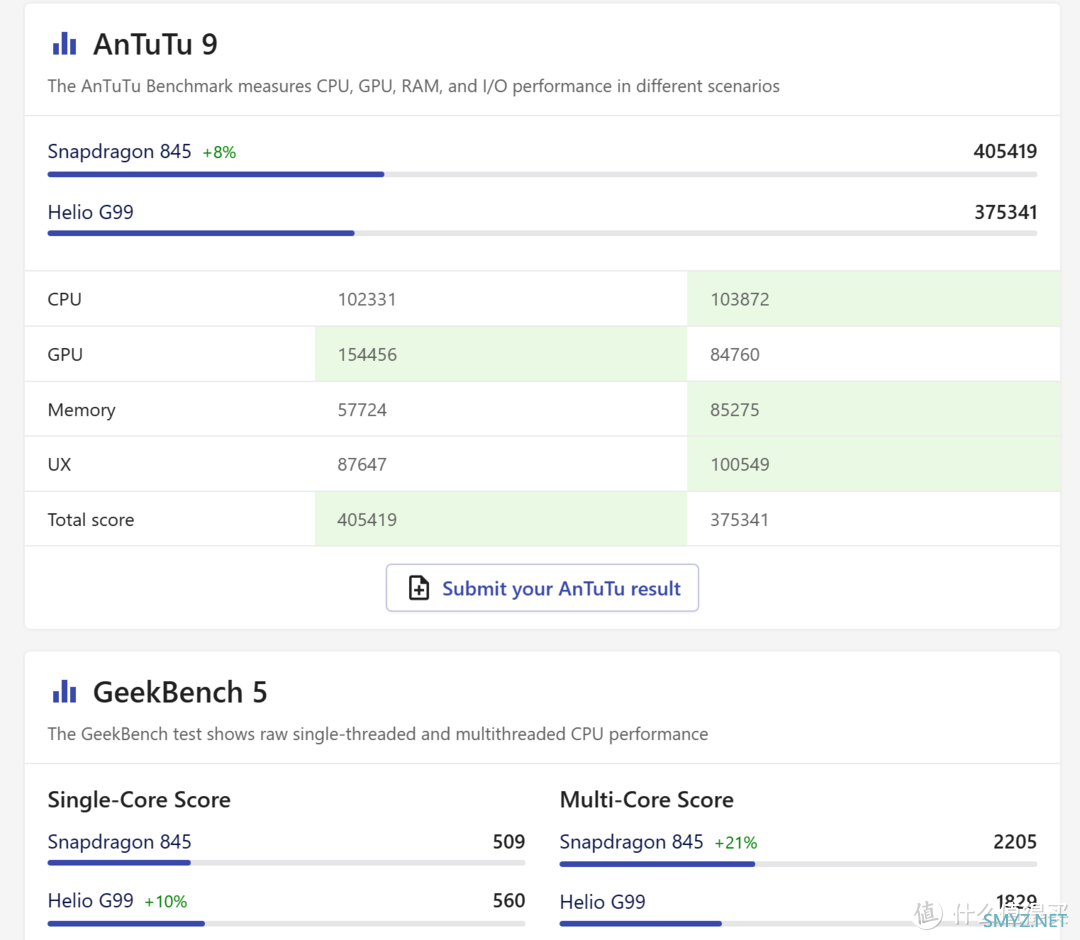This screenshot has width=1080, height=940.
Task: Click the bold 405419 score above the table
Action: (x=1005, y=152)
